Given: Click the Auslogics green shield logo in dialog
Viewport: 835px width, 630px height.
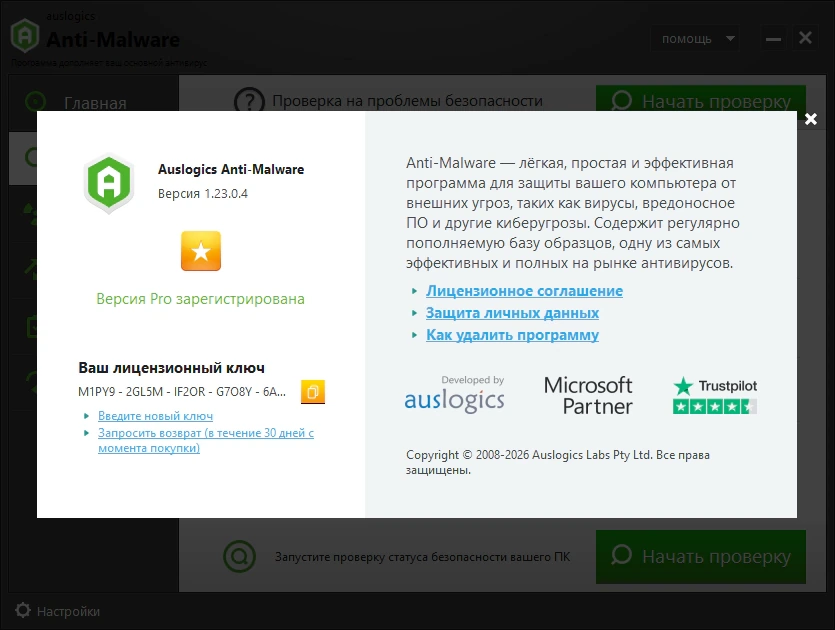Looking at the screenshot, I should point(109,183).
